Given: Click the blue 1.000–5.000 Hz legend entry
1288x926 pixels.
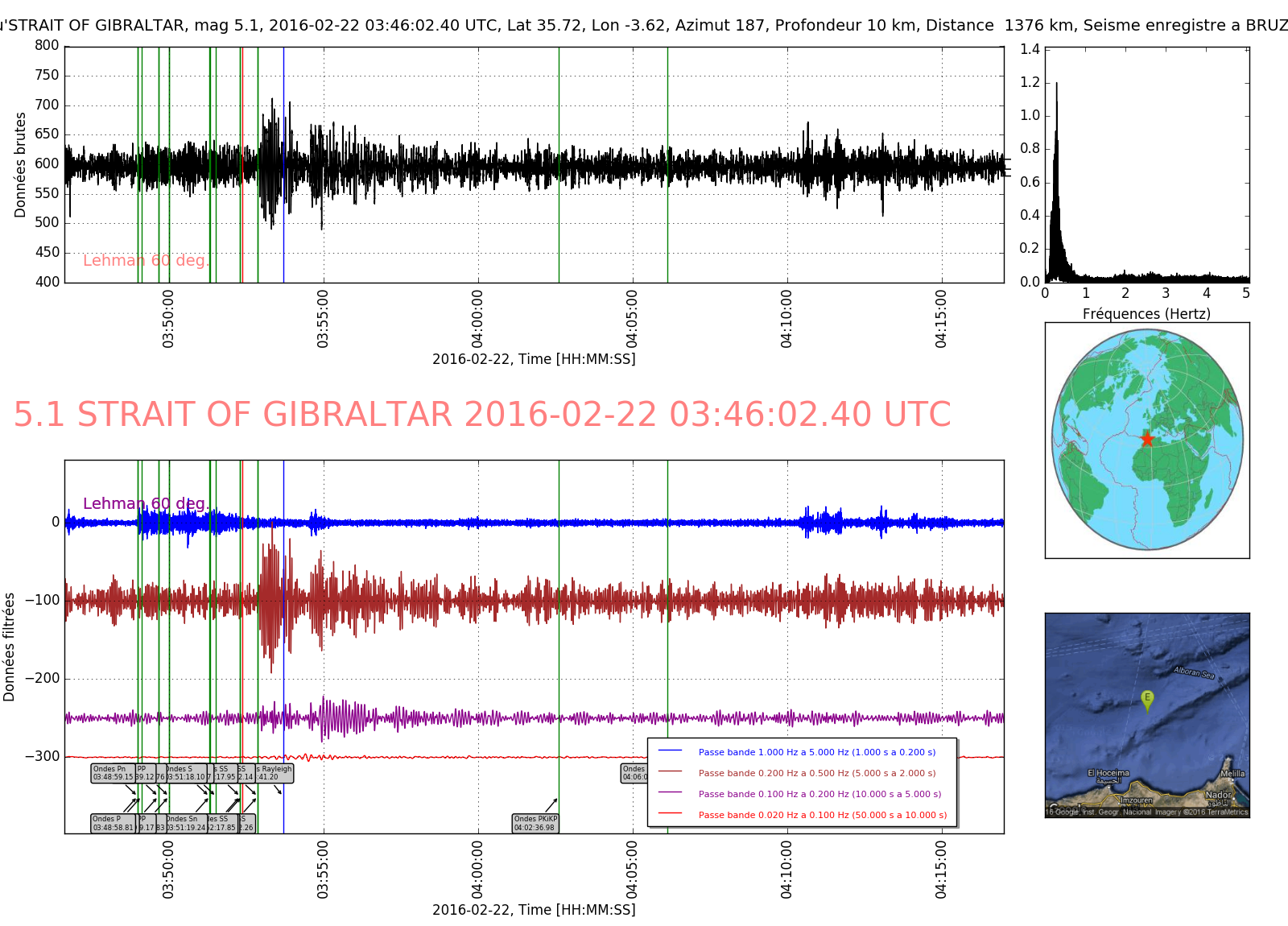Looking at the screenshot, I should [816, 752].
